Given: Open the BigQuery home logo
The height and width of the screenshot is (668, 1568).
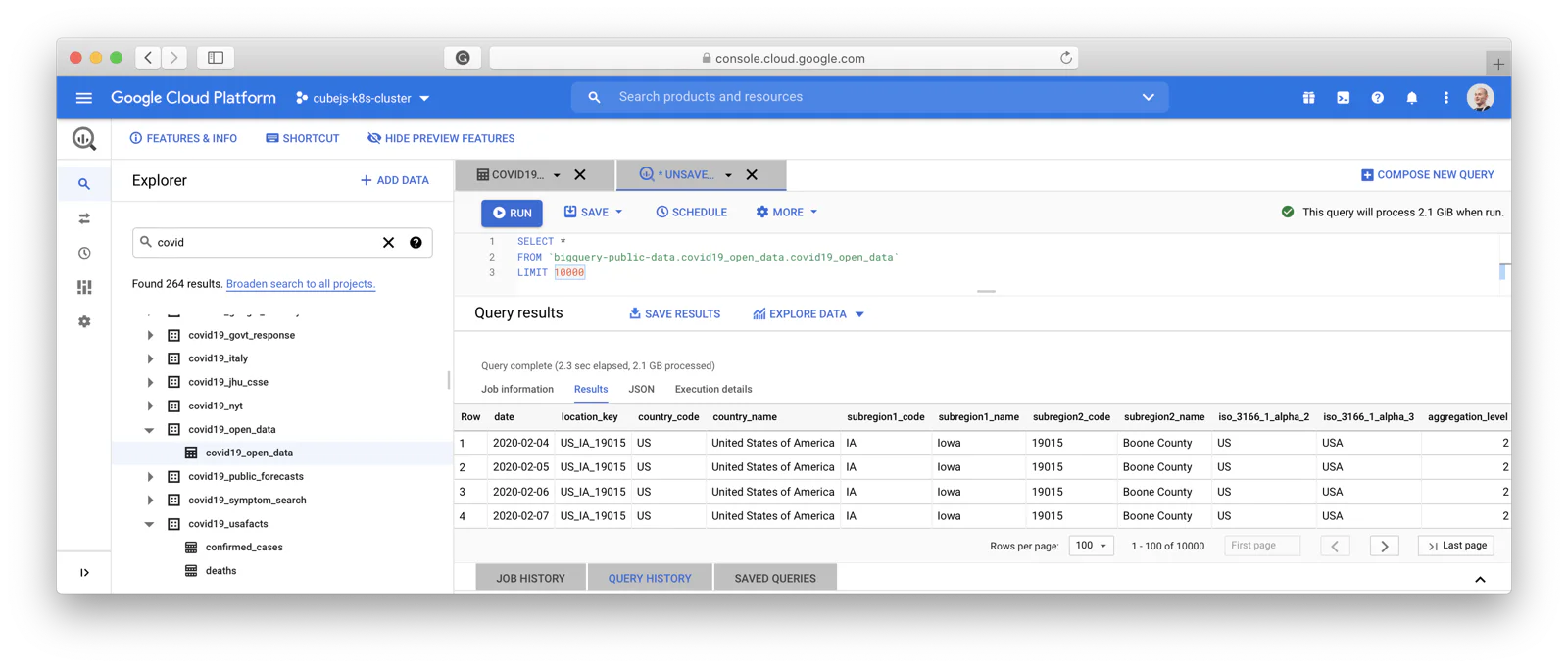Looking at the screenshot, I should click(x=84, y=139).
